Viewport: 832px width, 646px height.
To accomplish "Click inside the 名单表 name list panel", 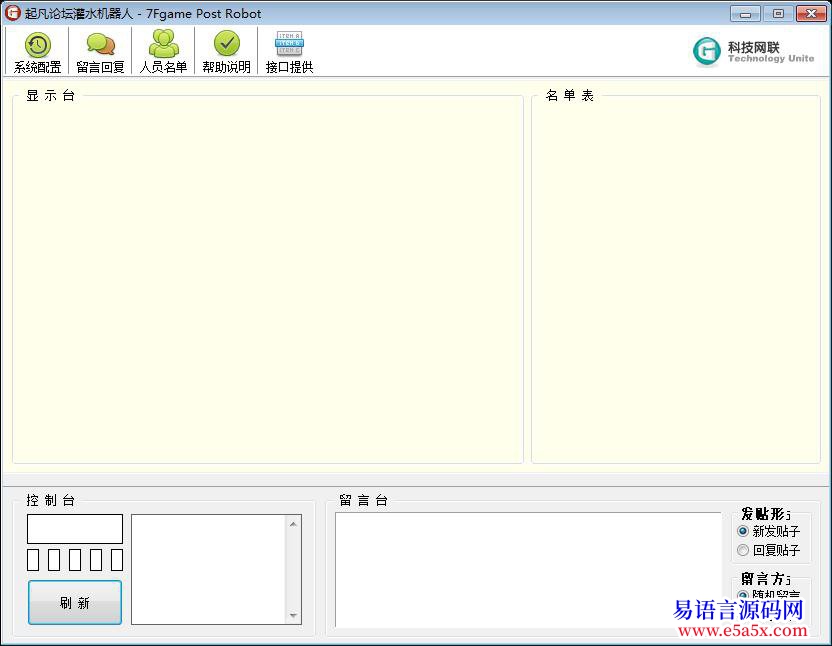I will 675,280.
